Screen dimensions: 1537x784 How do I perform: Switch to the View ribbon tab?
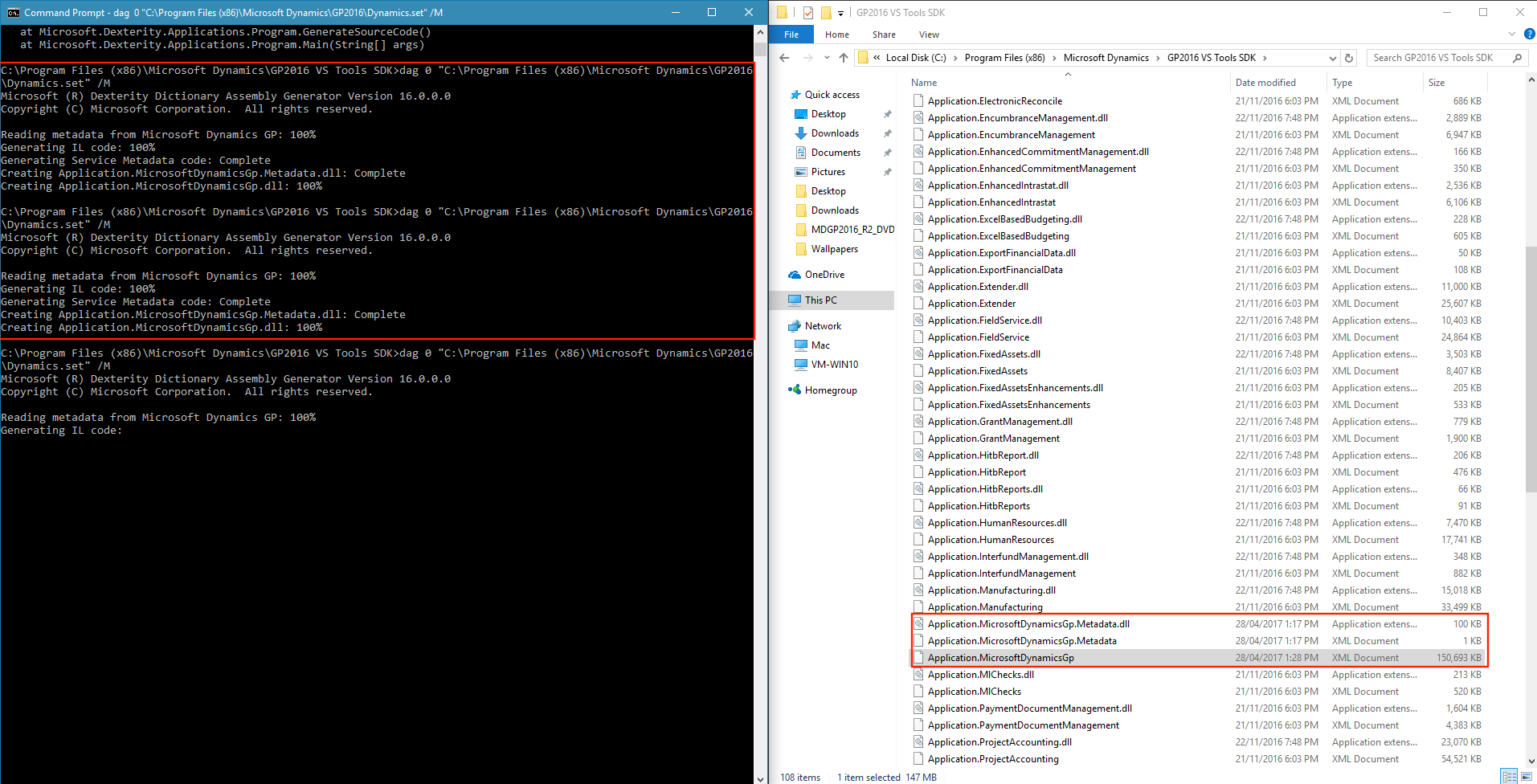pyautogui.click(x=929, y=35)
